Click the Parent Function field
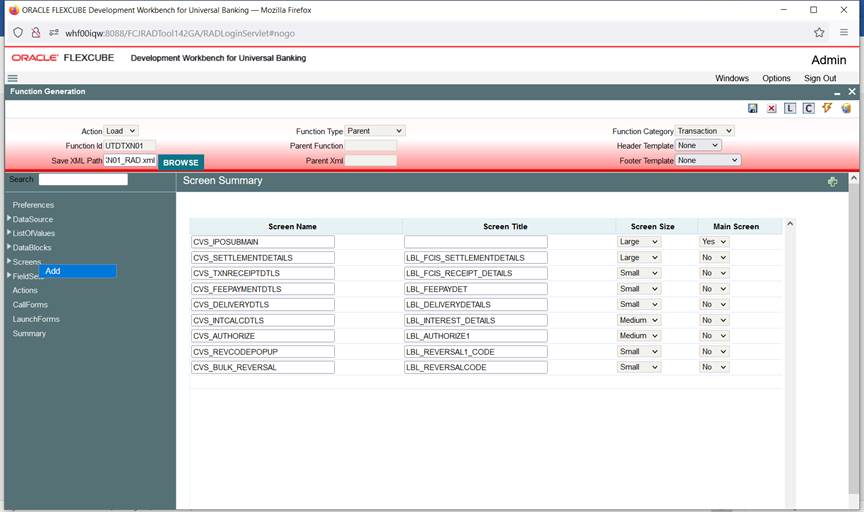This screenshot has height=512, width=864. coord(370,145)
